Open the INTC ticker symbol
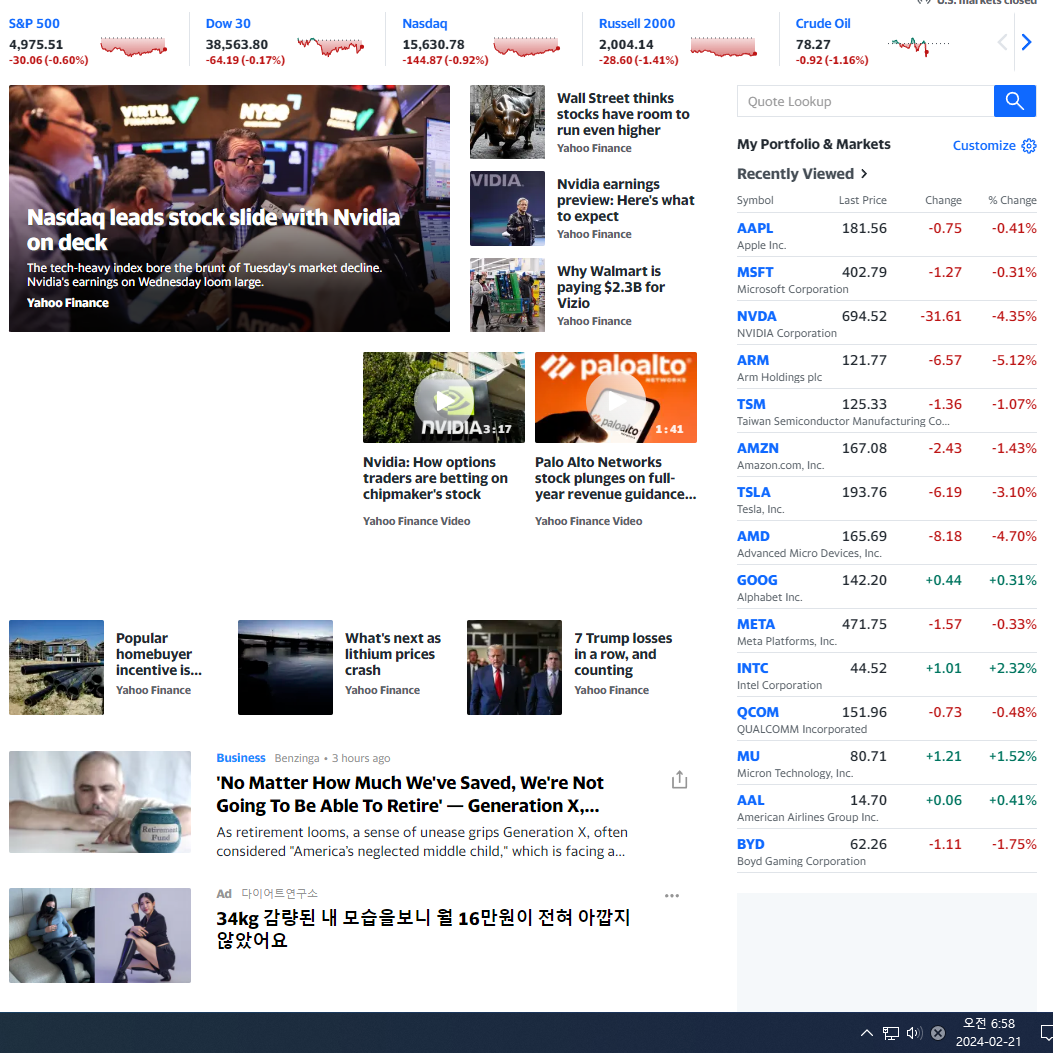Viewport: 1053px width, 1053px height. (x=752, y=668)
